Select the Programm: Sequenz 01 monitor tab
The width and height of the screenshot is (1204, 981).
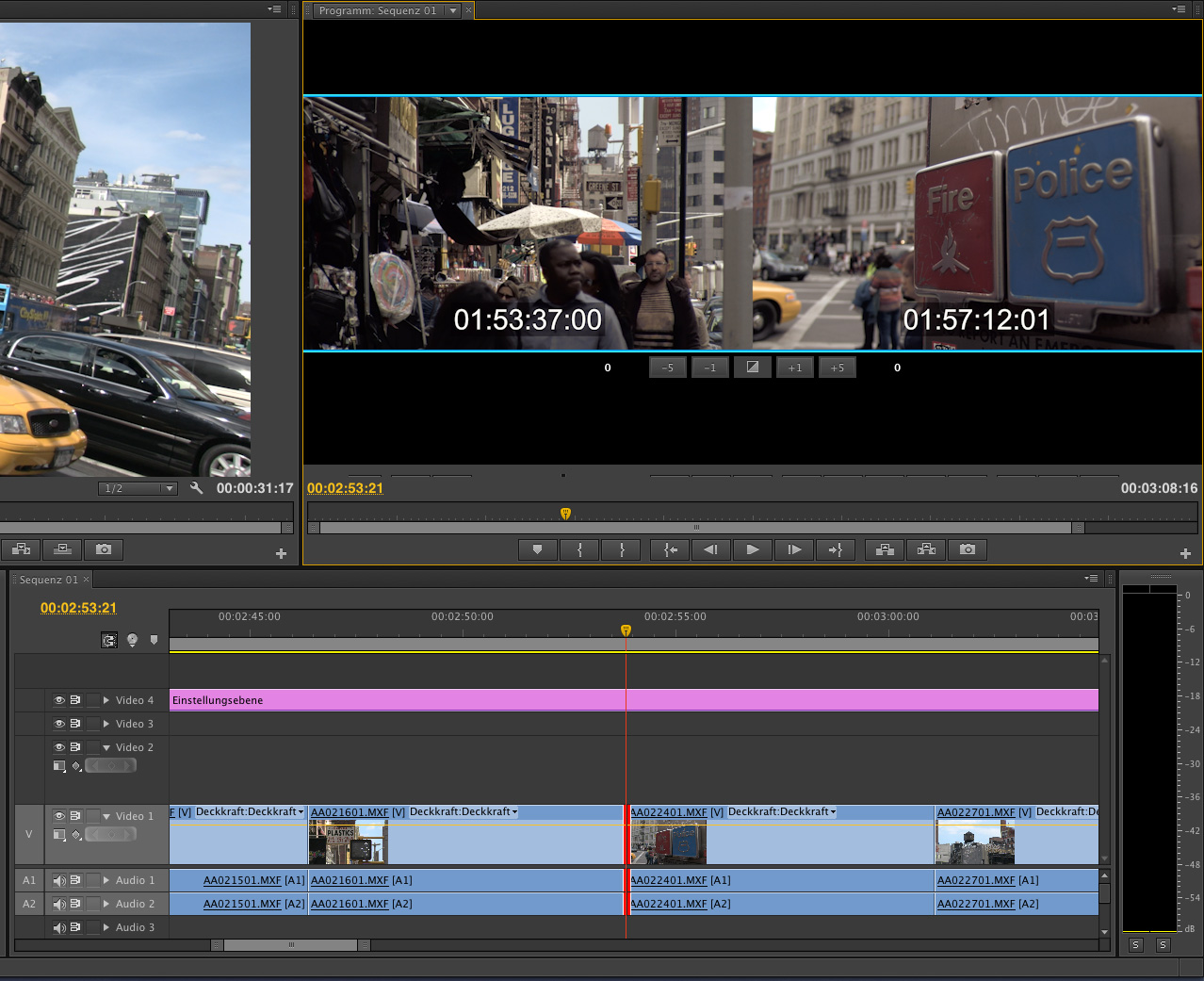click(x=378, y=10)
